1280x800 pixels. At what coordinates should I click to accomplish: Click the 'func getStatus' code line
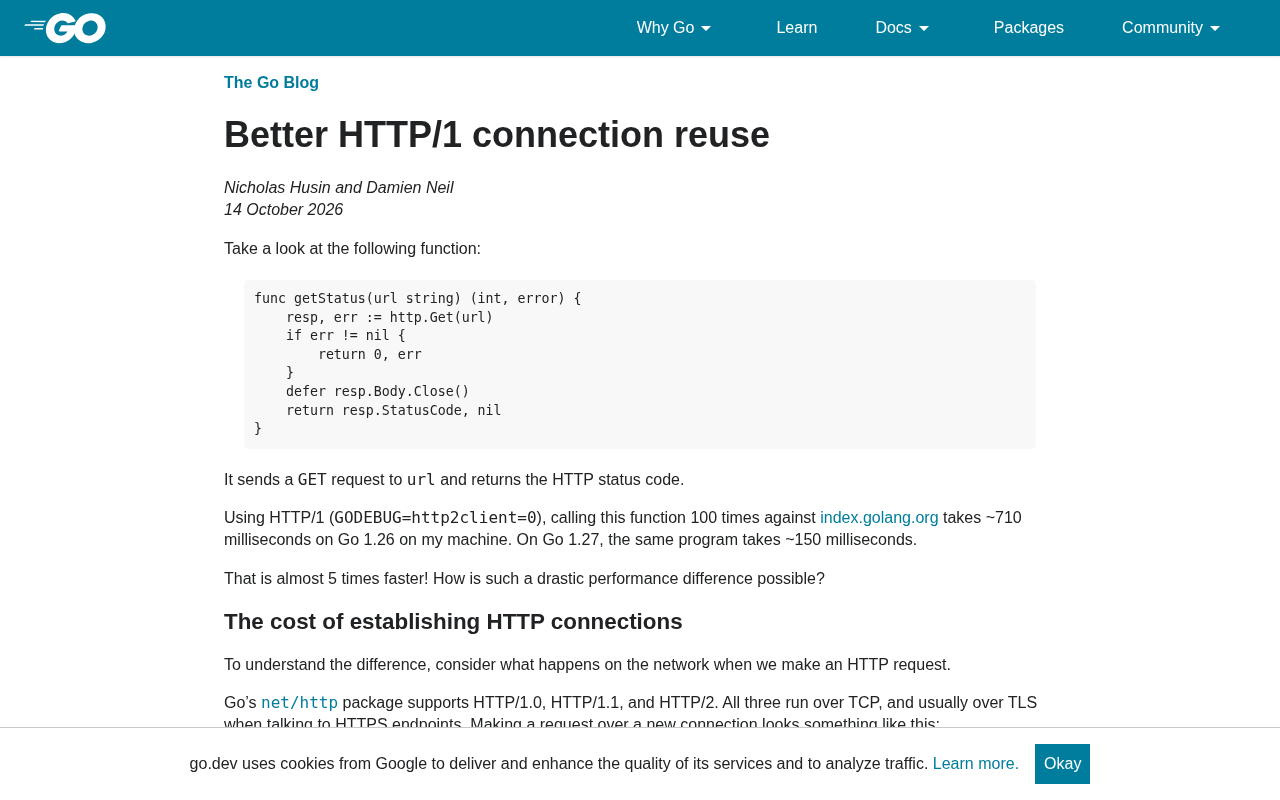point(417,298)
